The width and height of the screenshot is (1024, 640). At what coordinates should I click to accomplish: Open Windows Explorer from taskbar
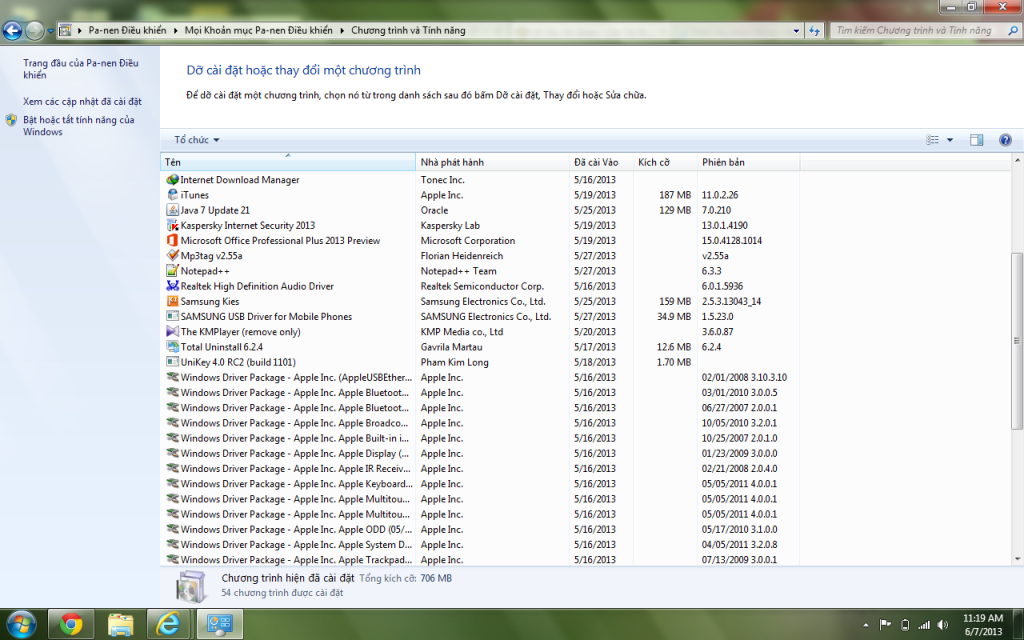point(120,624)
